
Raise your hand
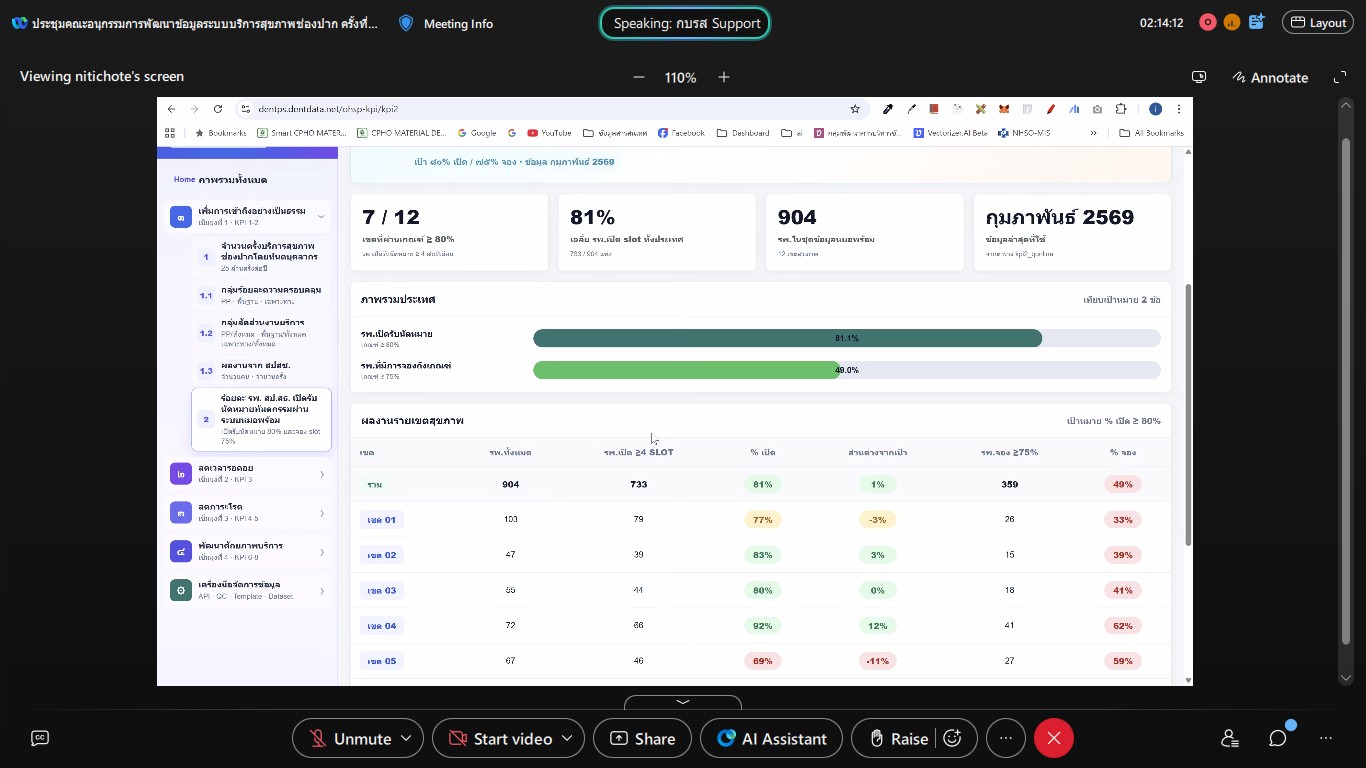pyautogui.click(x=897, y=738)
